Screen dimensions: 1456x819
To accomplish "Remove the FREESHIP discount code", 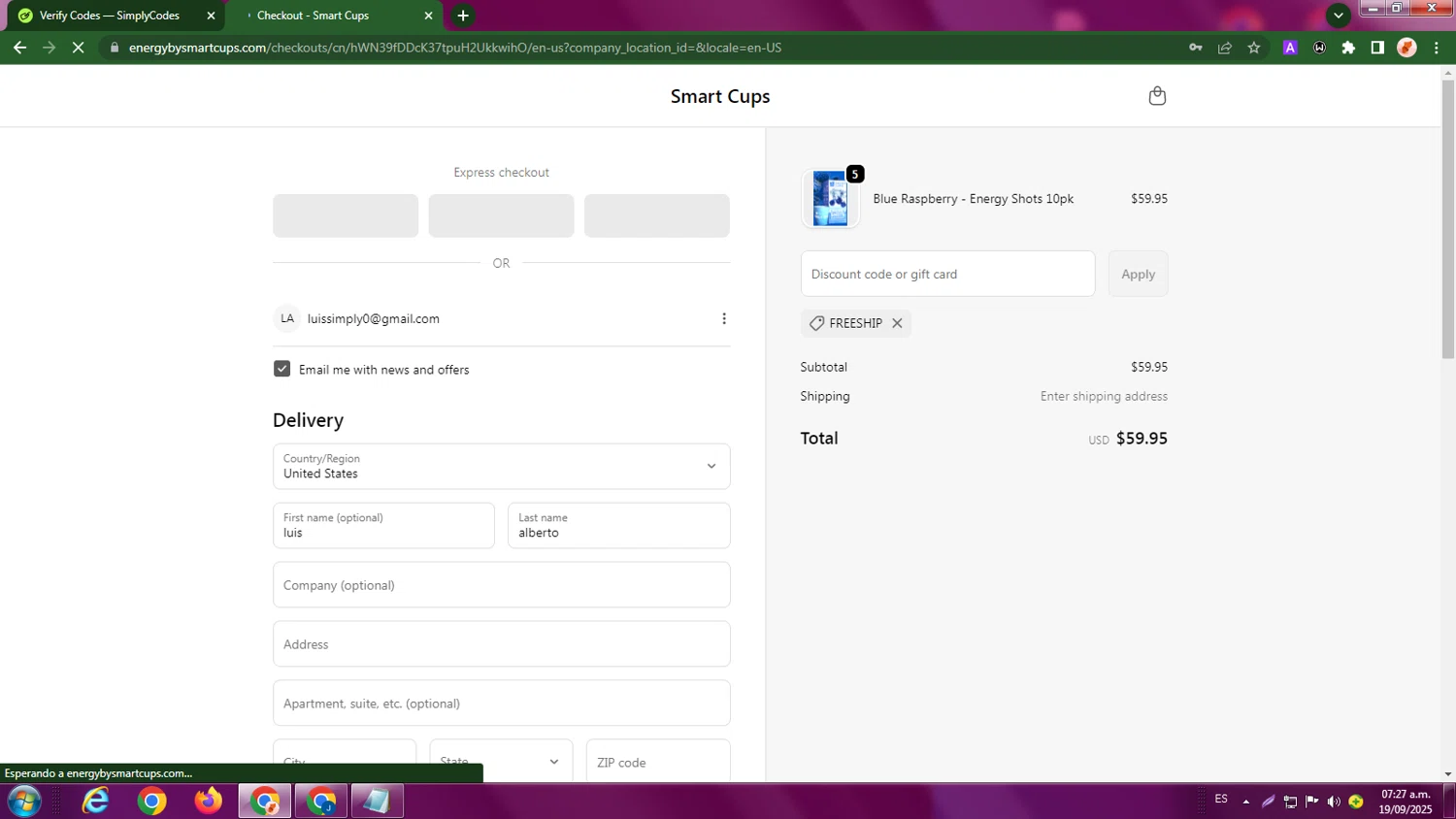I will (897, 323).
